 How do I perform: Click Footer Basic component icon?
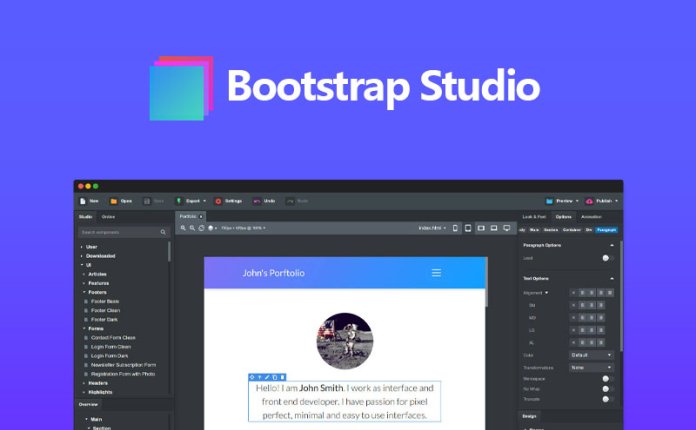pyautogui.click(x=86, y=301)
